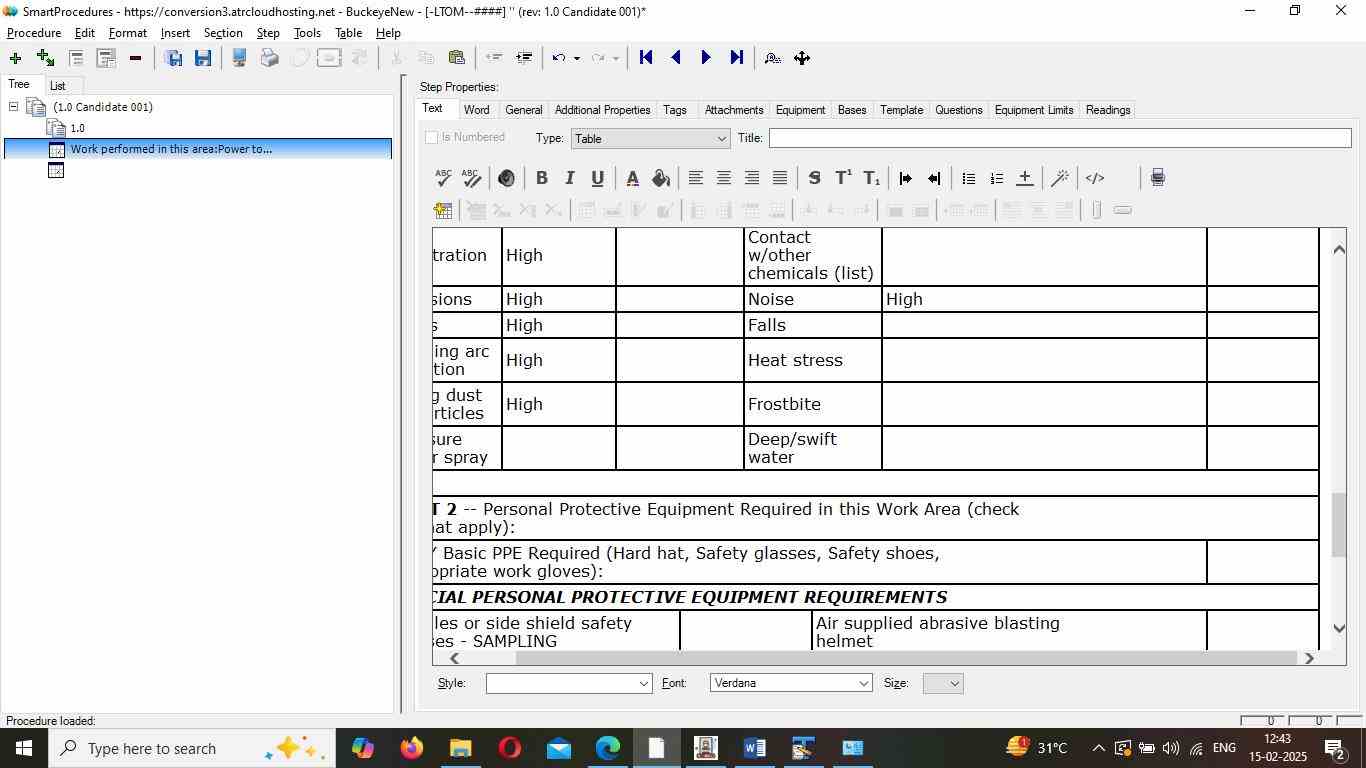Choose font color A icon
This screenshot has height=768, width=1366.
pyautogui.click(x=632, y=178)
